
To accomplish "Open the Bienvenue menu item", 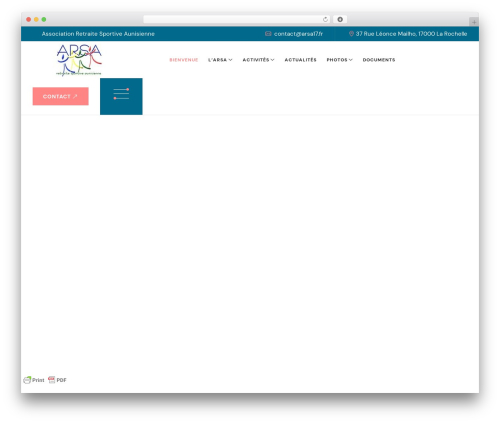I will click(184, 60).
